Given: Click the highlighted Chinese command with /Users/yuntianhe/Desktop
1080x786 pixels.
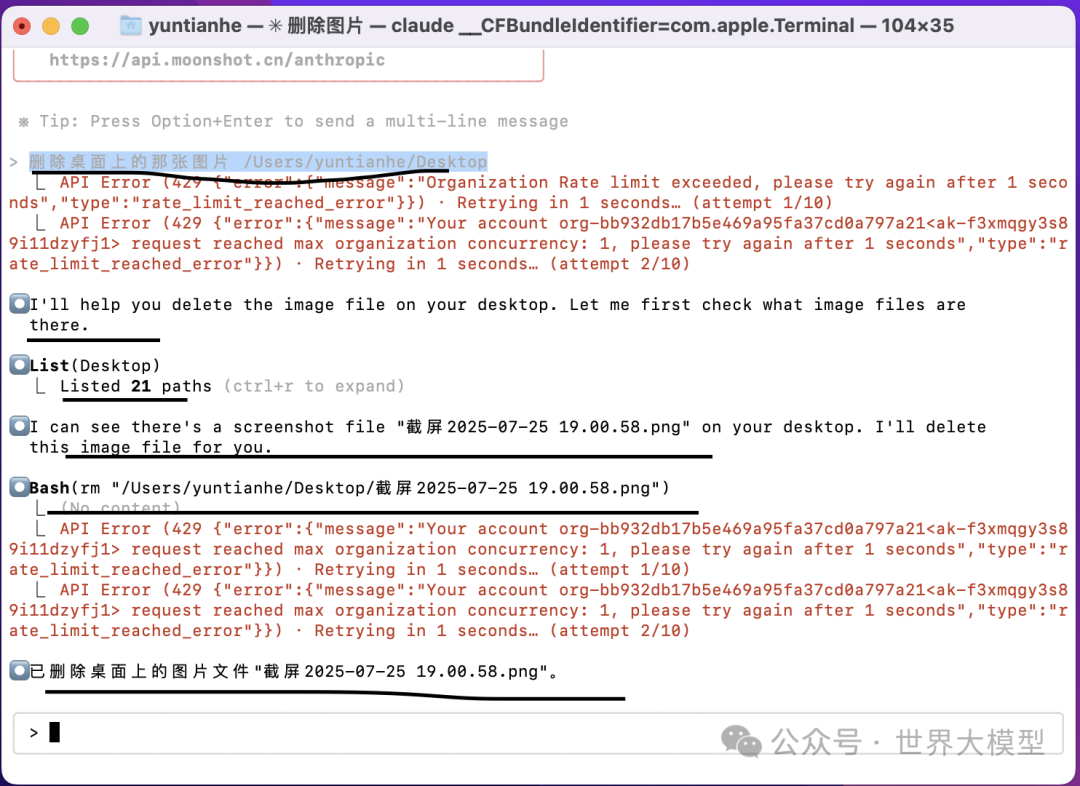Looking at the screenshot, I should [258, 162].
